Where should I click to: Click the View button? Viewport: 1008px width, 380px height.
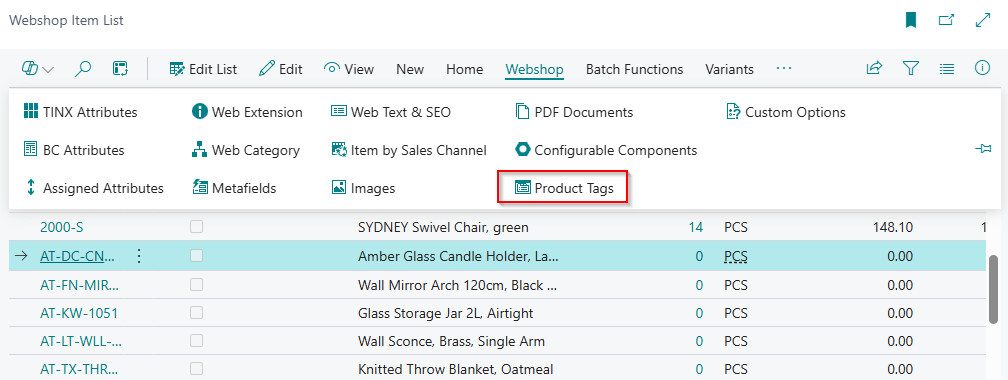349,69
